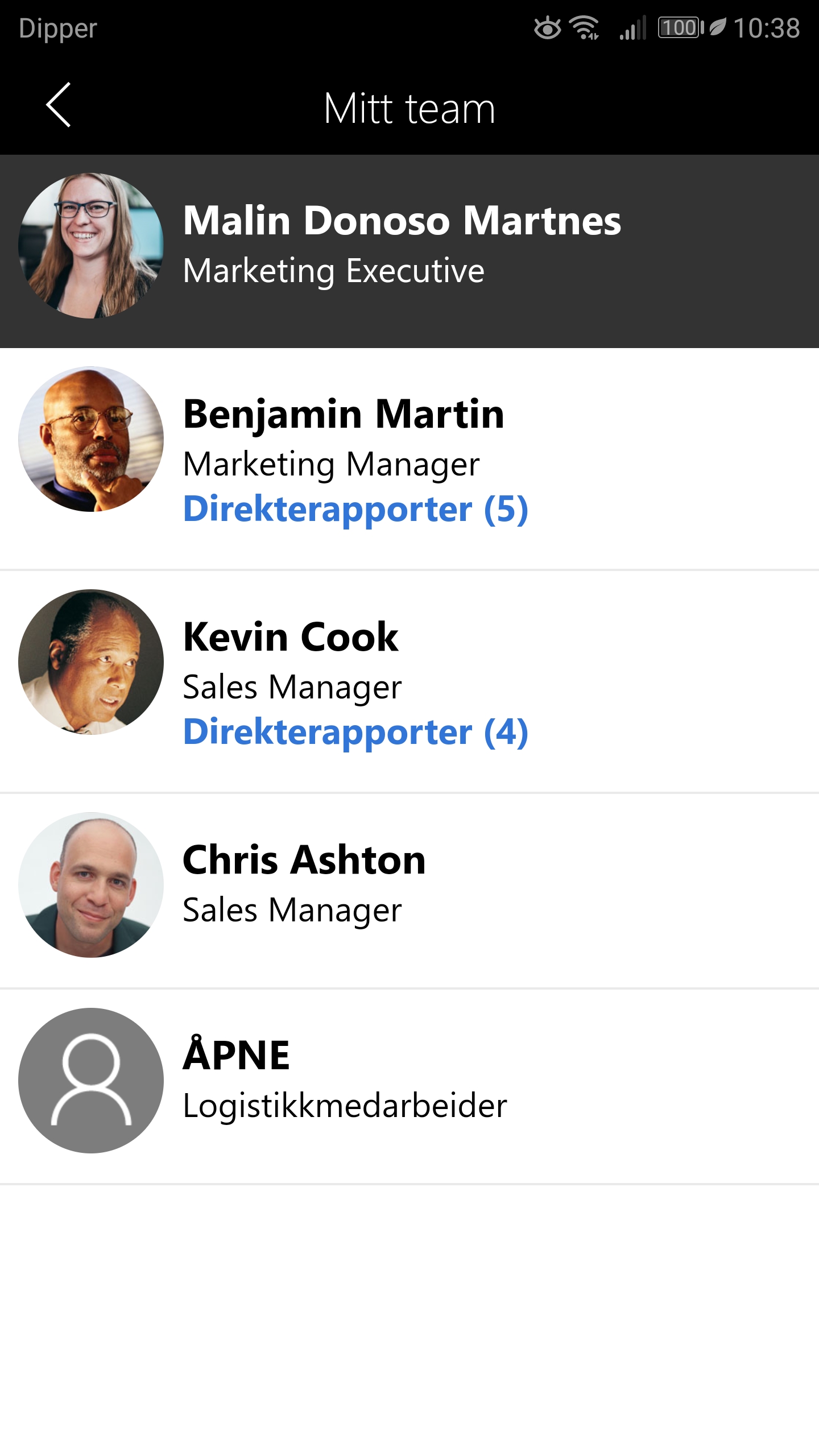Expand Kevin Cook's Direkterapporter (4)

coord(355,732)
